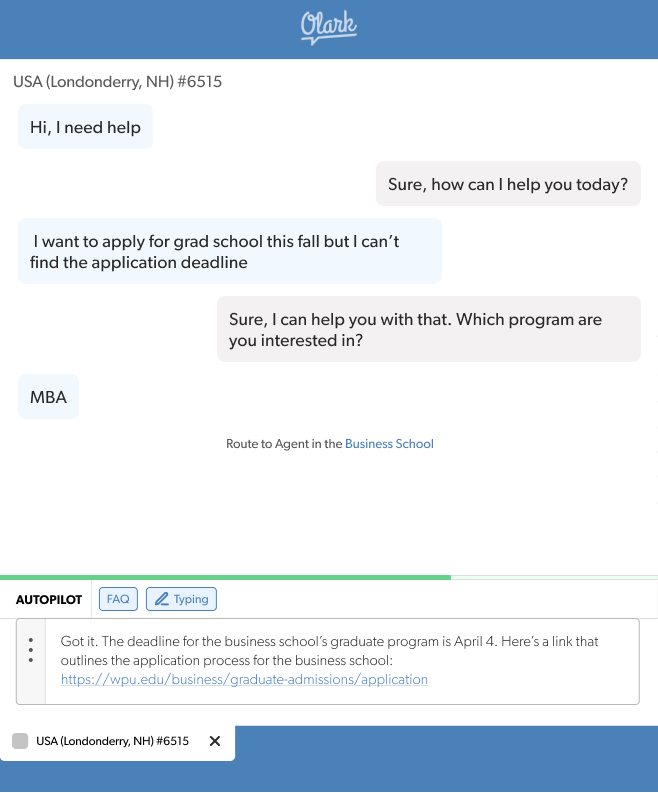This screenshot has height=793, width=658.
Task: Click the Olark logo in the header
Action: coord(329,27)
